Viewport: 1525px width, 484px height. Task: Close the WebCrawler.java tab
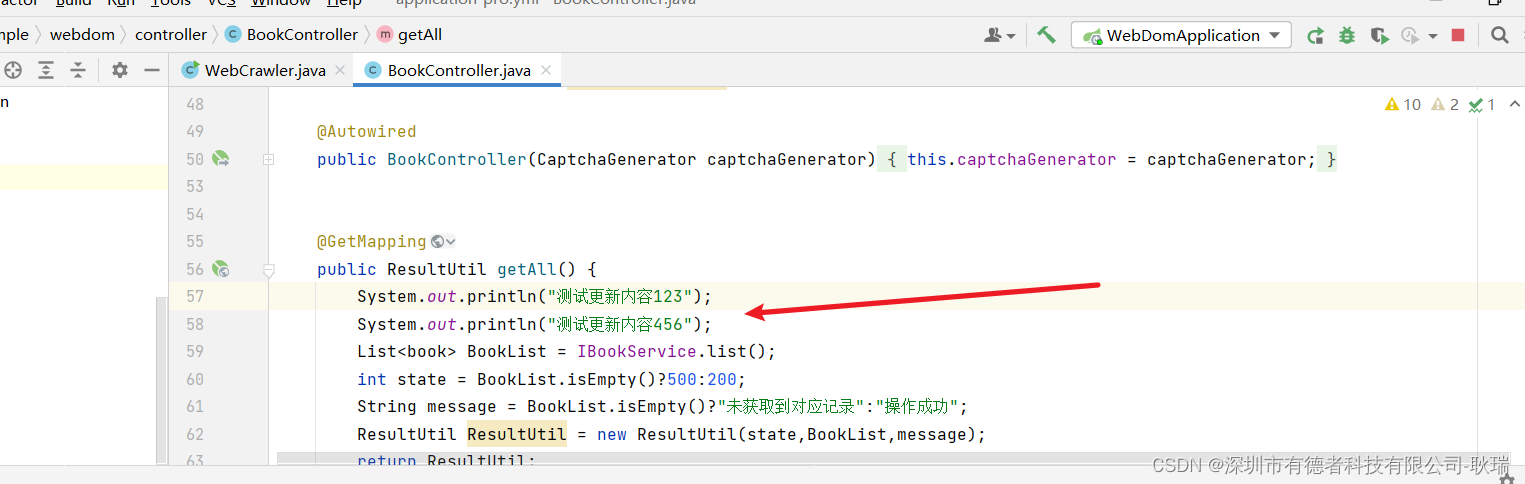point(340,70)
